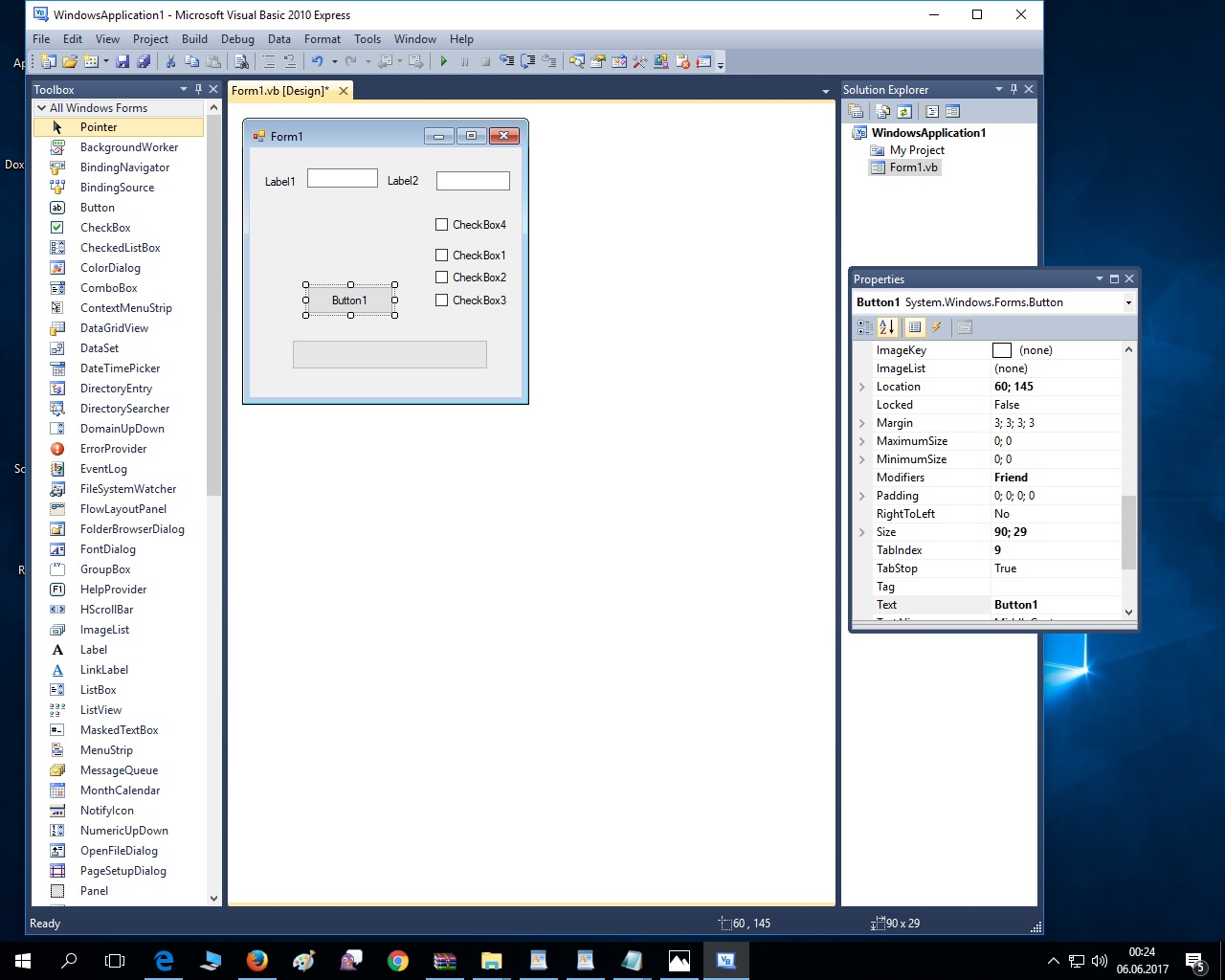
Task: Click the Cut scissors icon
Action: (x=170, y=61)
